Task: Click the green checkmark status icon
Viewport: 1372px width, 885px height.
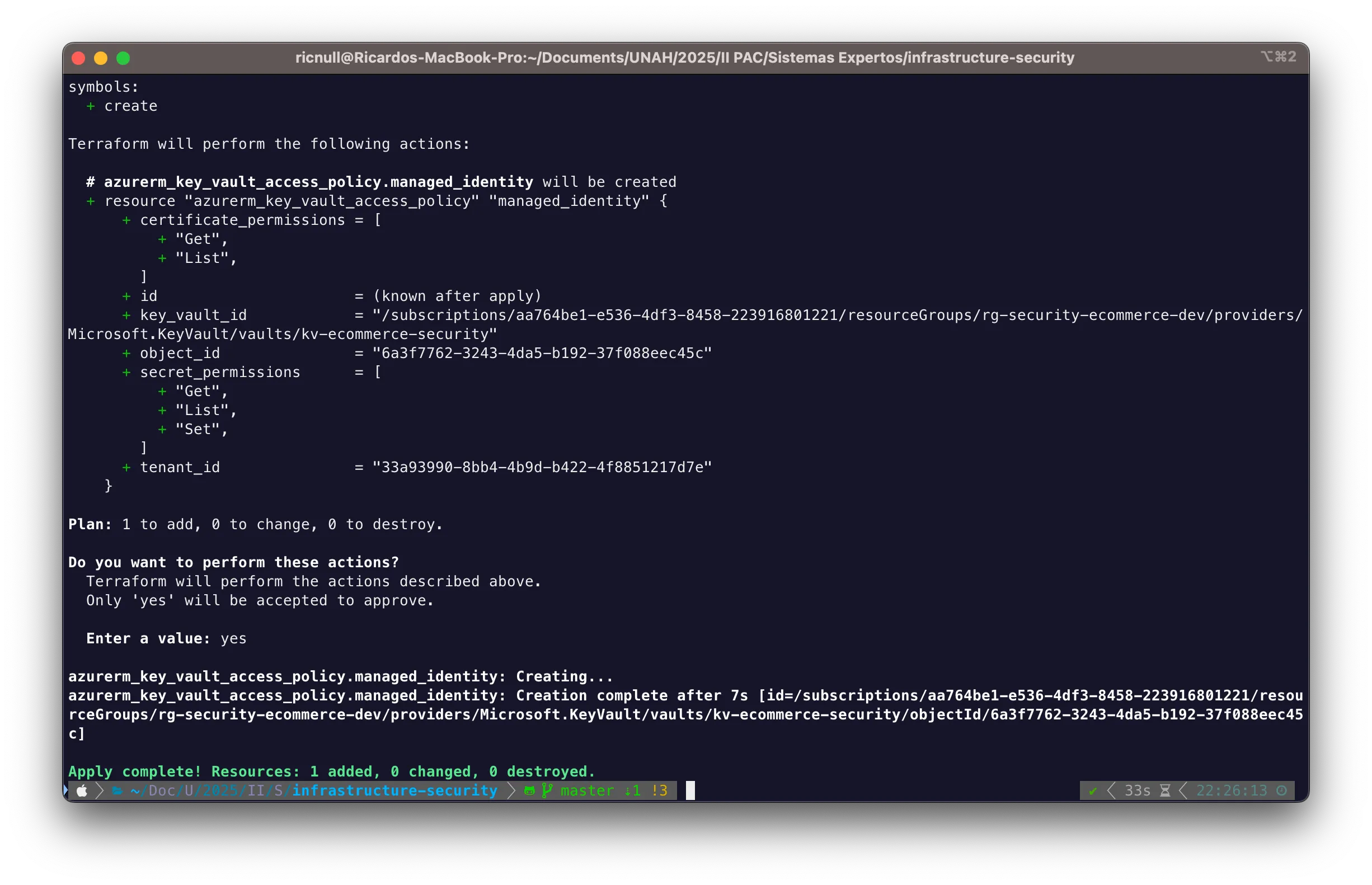Action: (x=1093, y=791)
